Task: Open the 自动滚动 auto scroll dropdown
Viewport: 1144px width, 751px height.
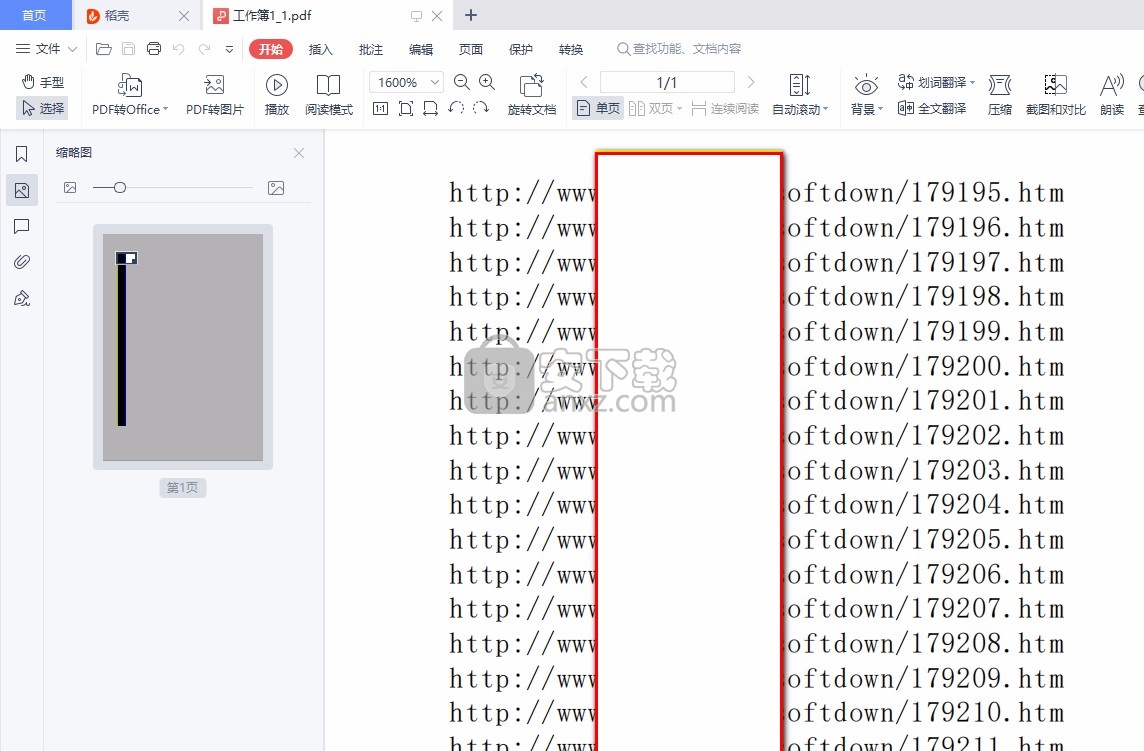Action: [800, 95]
